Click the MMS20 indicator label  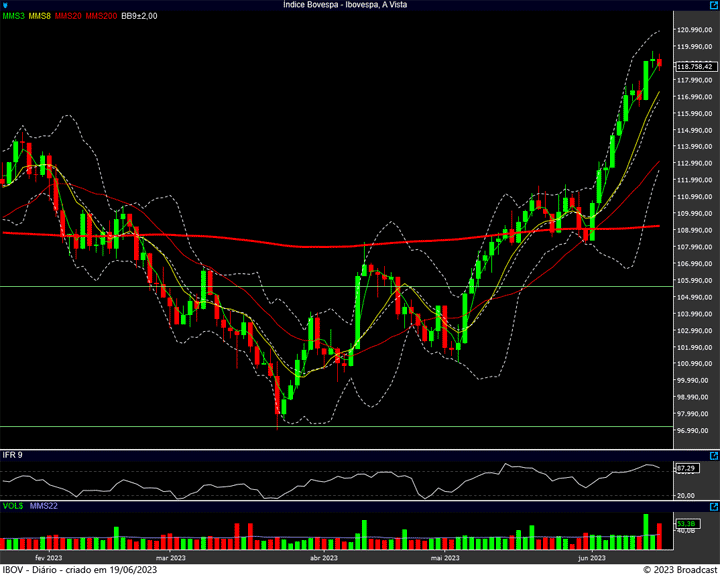point(70,17)
